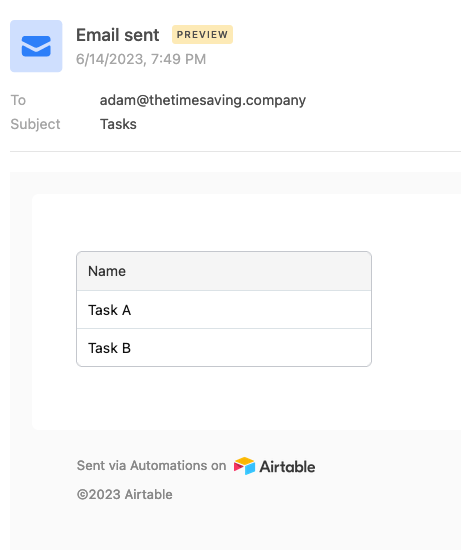
Task: Click the yellow PREVIEW badge
Action: pyautogui.click(x=202, y=34)
